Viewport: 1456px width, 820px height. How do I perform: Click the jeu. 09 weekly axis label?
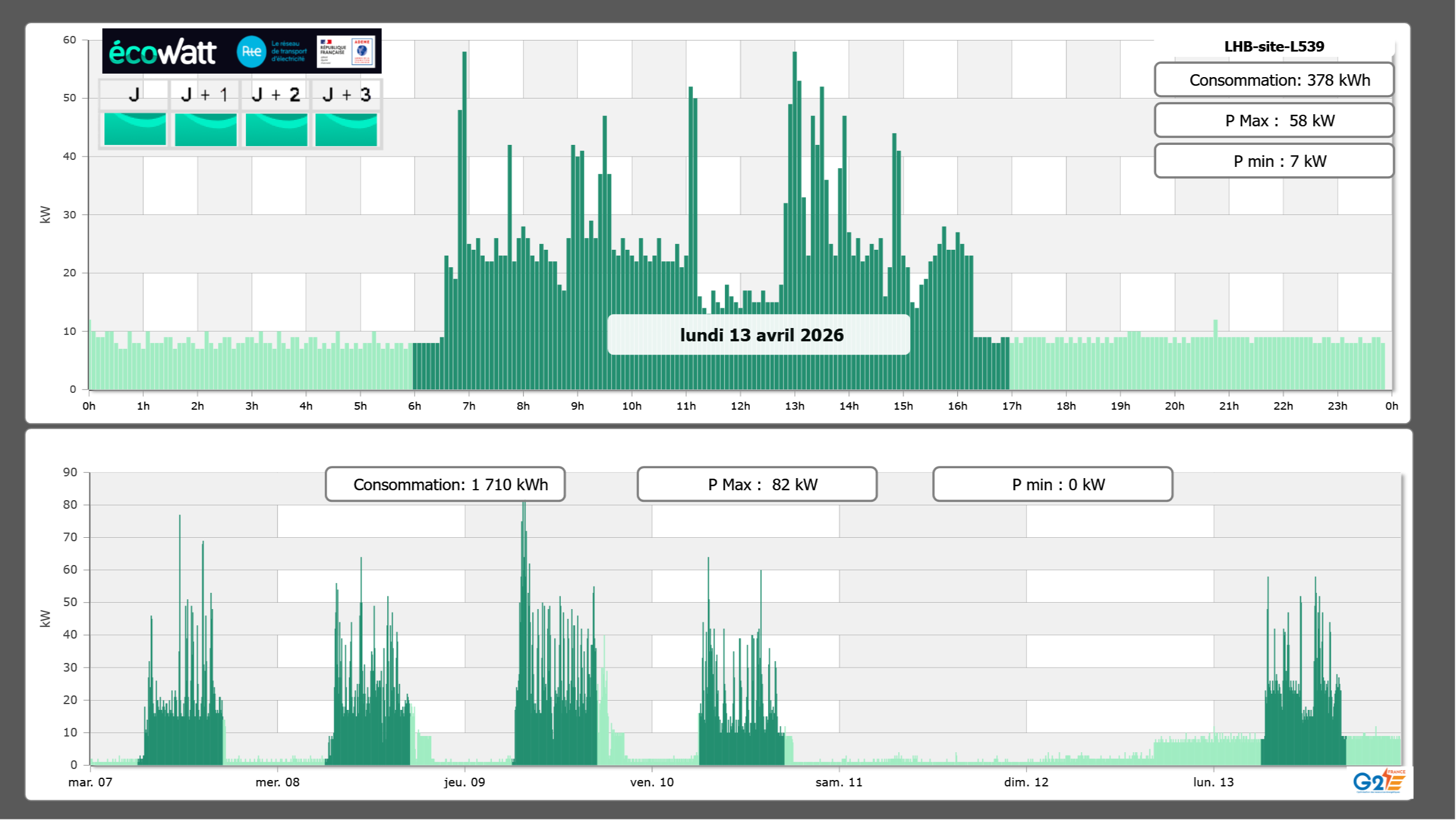[464, 782]
